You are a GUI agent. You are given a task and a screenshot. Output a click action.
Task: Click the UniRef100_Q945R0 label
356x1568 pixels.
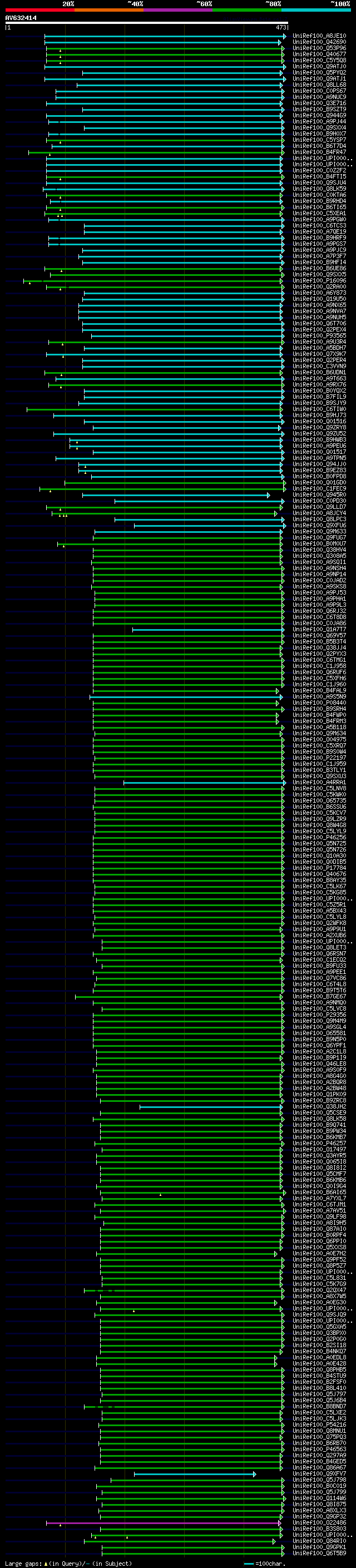point(319,495)
